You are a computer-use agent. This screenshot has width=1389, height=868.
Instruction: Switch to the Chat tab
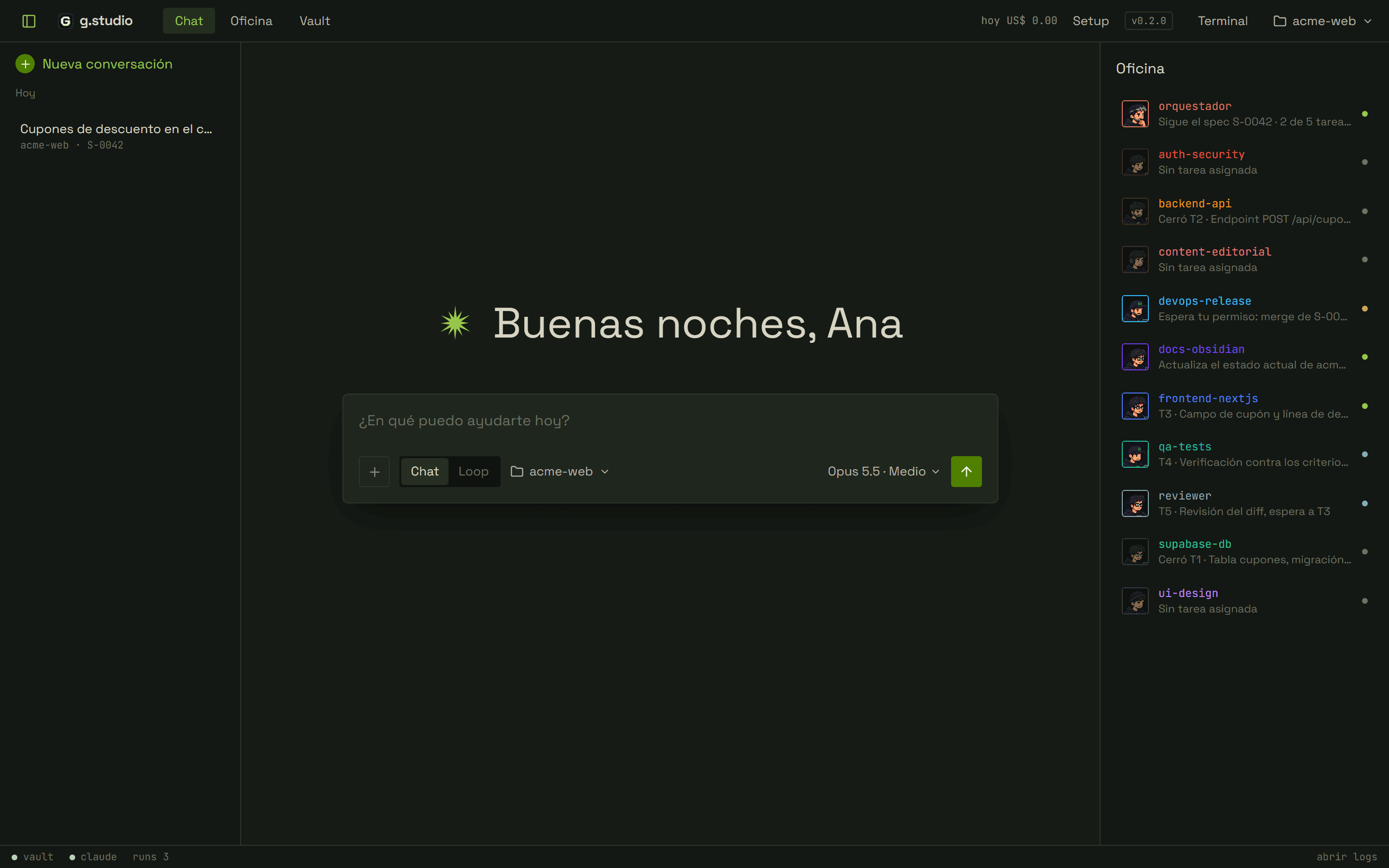coord(189,21)
